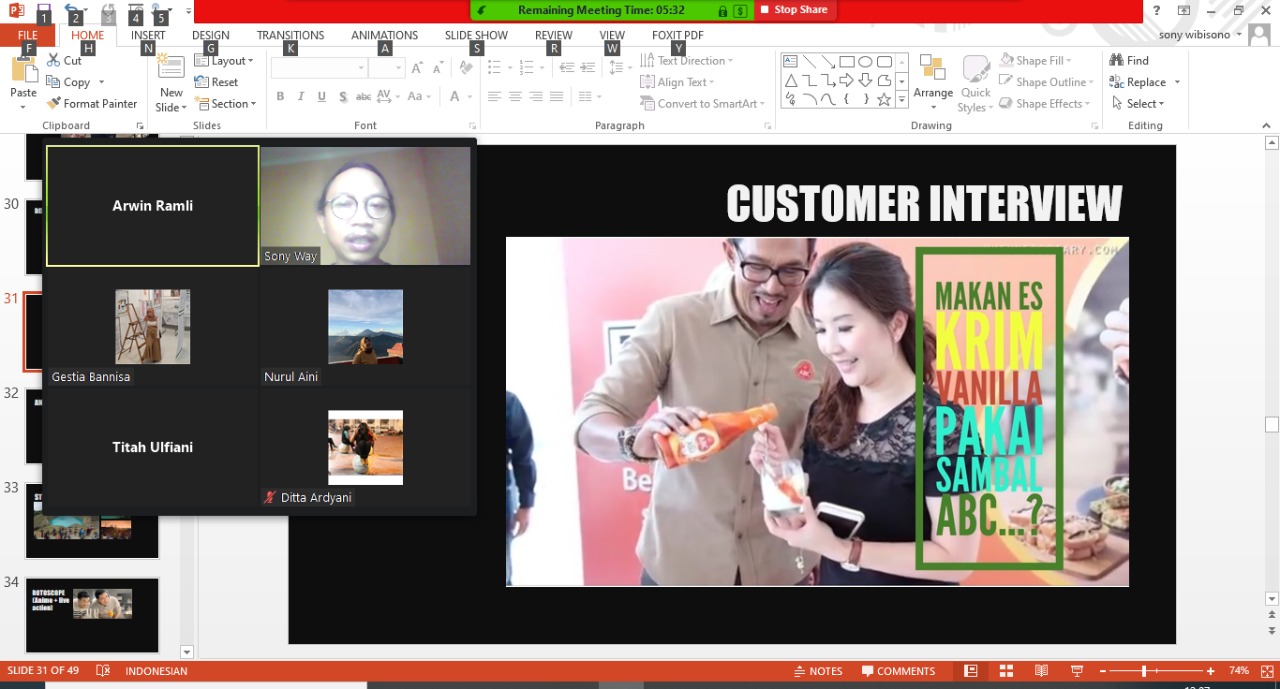This screenshot has width=1280, height=689.
Task: Open the Layout dropdown
Action: 225,61
